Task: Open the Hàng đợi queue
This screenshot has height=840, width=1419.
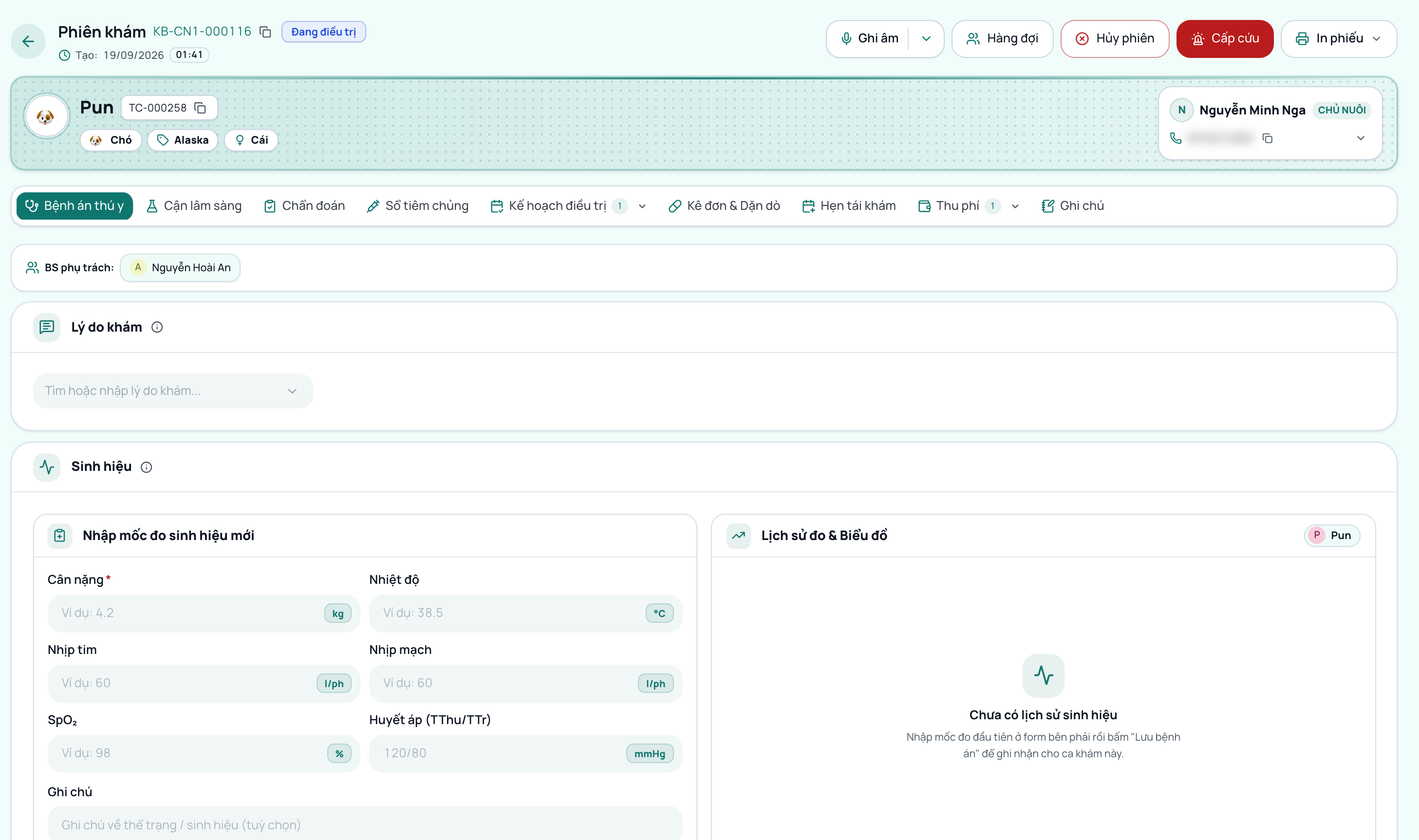Action: click(x=1003, y=38)
